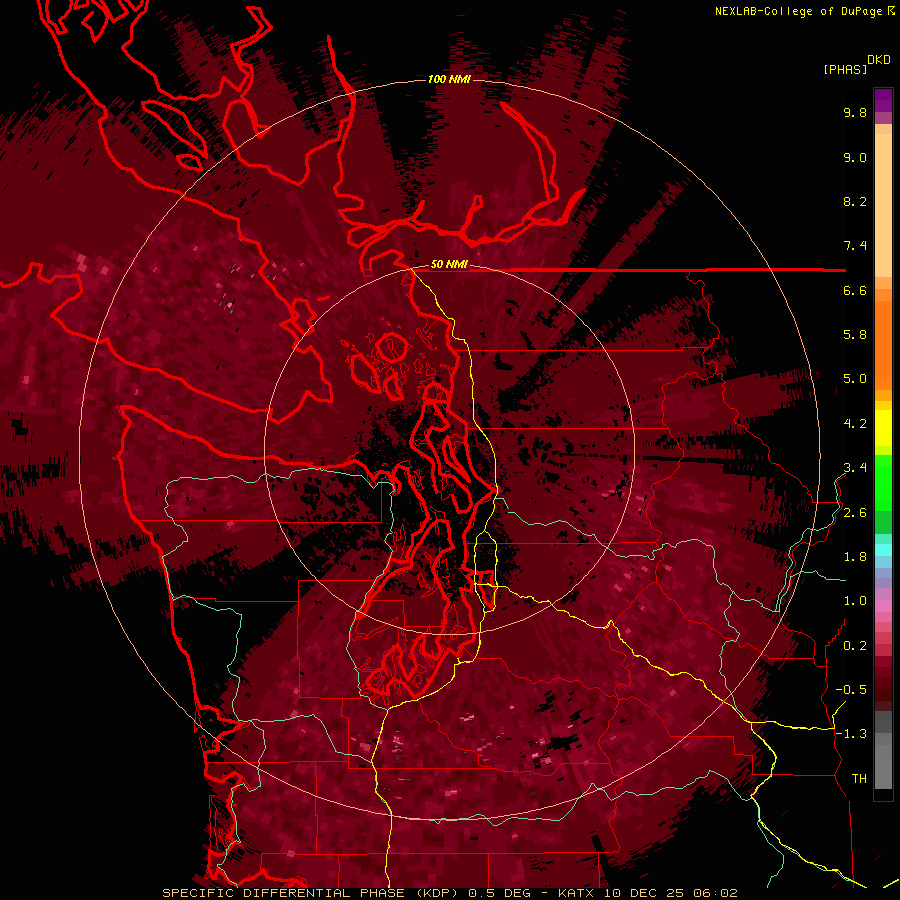
Task: Click the 50 NMI range ring label
Action: [x=449, y=265]
